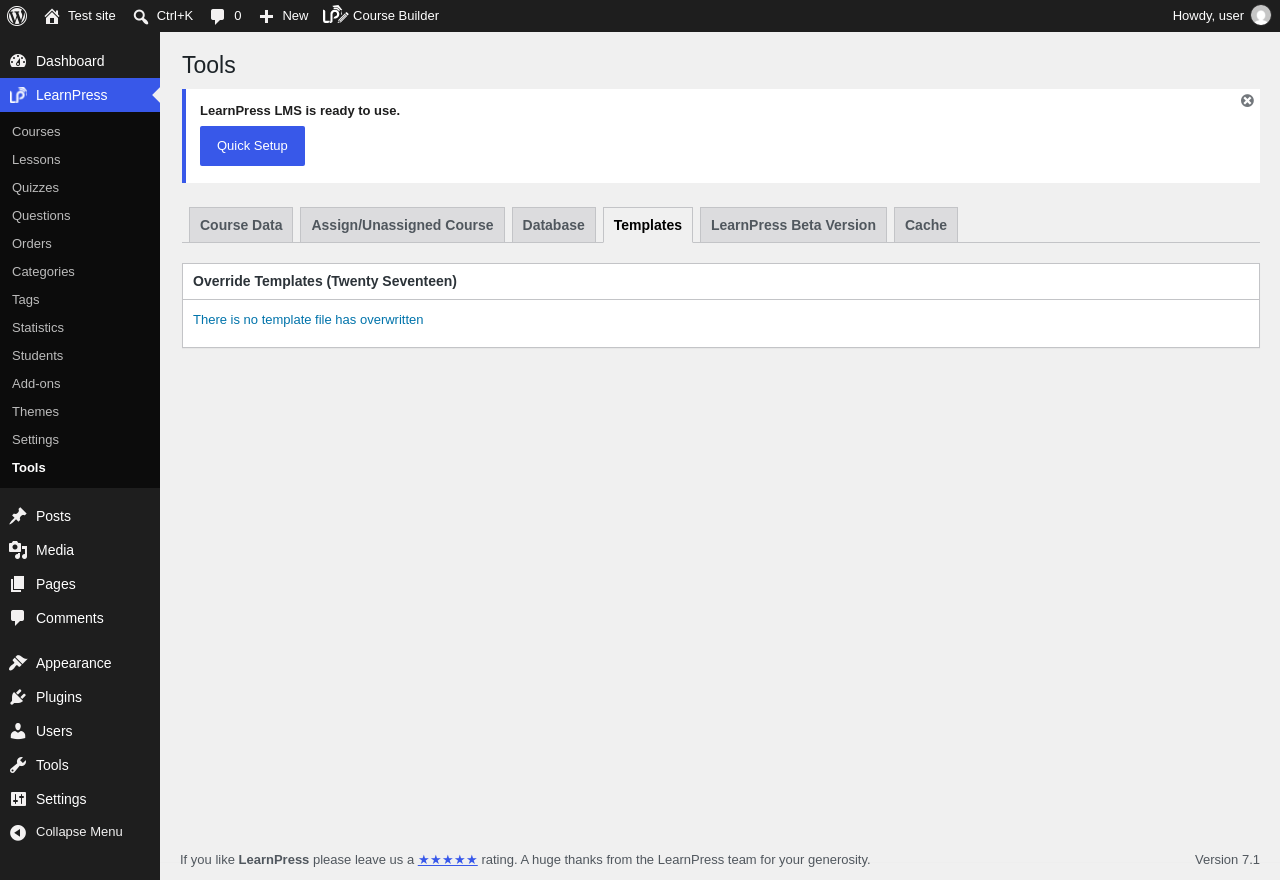Click the five-star rating link
This screenshot has width=1280, height=880.
pyautogui.click(x=448, y=860)
